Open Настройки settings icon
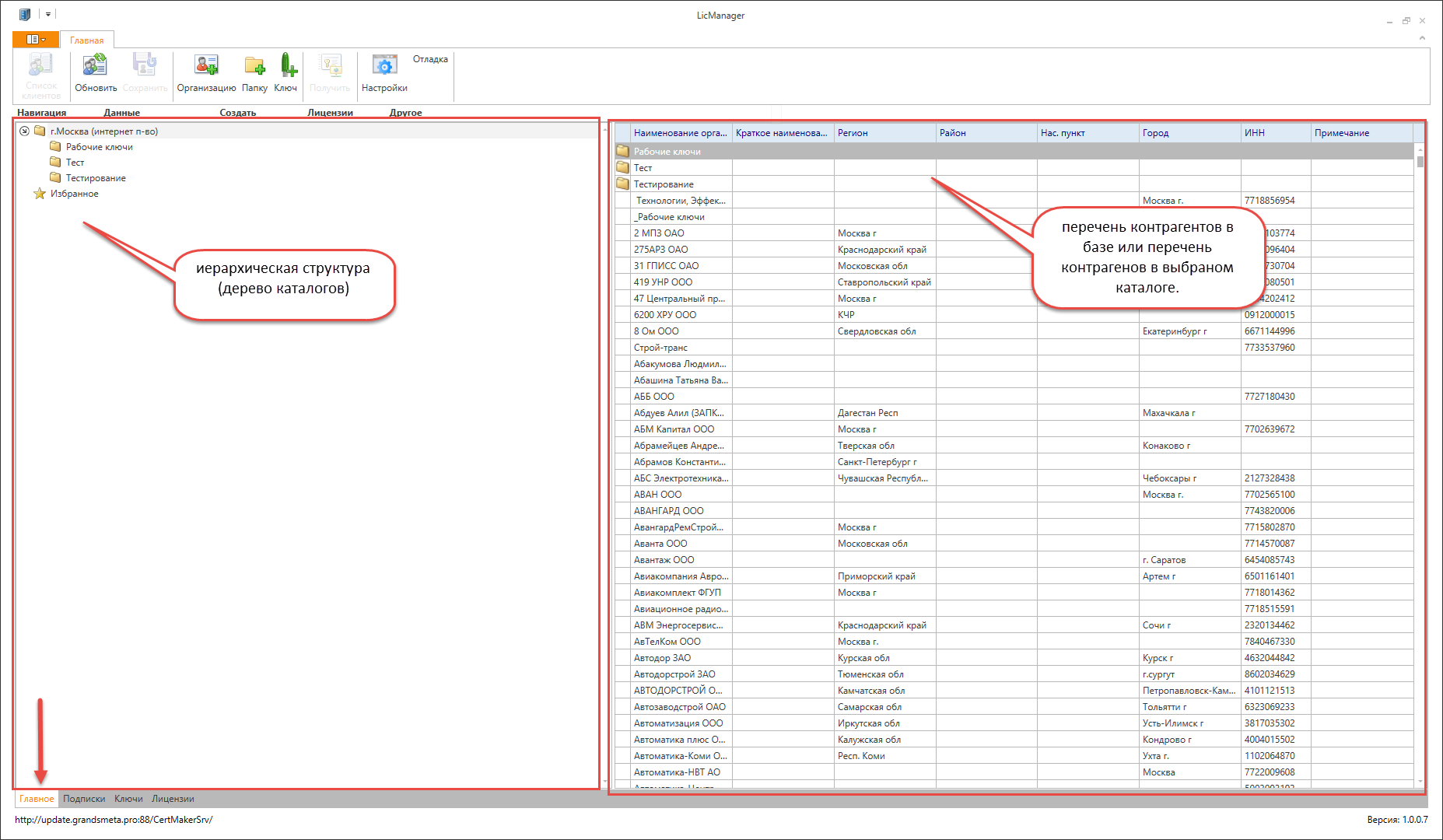The image size is (1443, 840). 384,66
